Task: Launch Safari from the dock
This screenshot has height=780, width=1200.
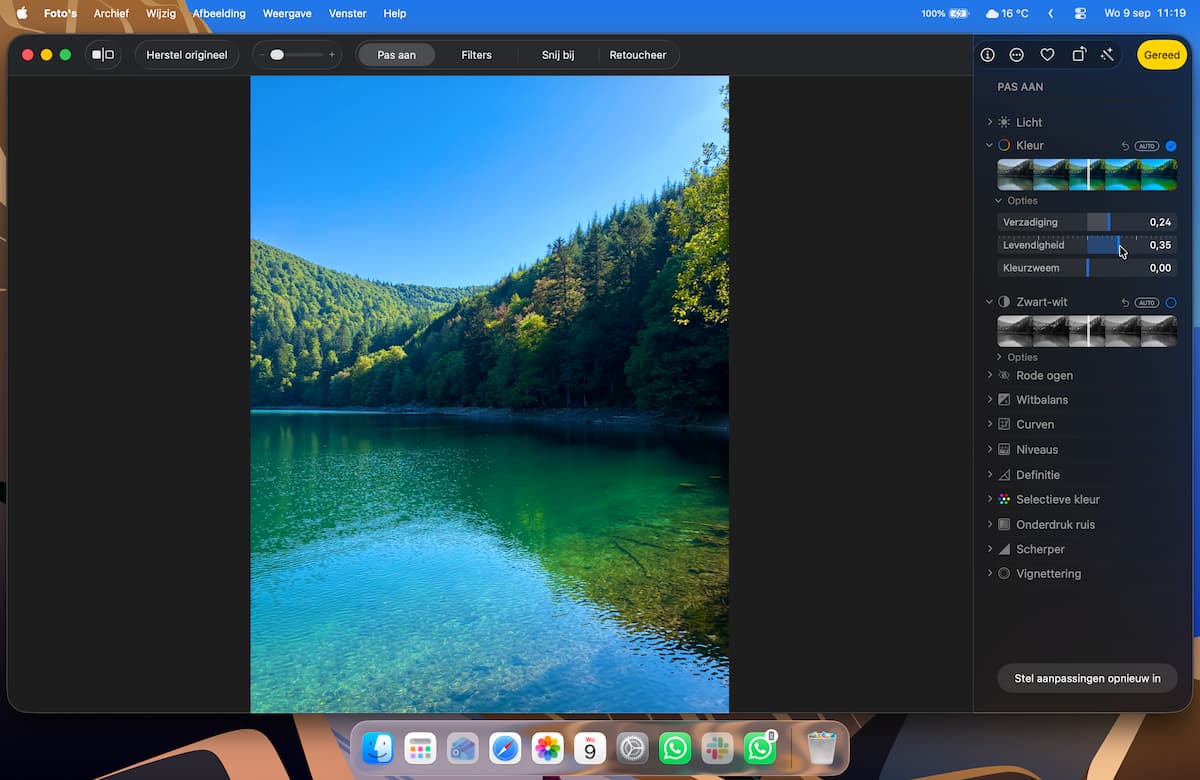Action: [505, 747]
